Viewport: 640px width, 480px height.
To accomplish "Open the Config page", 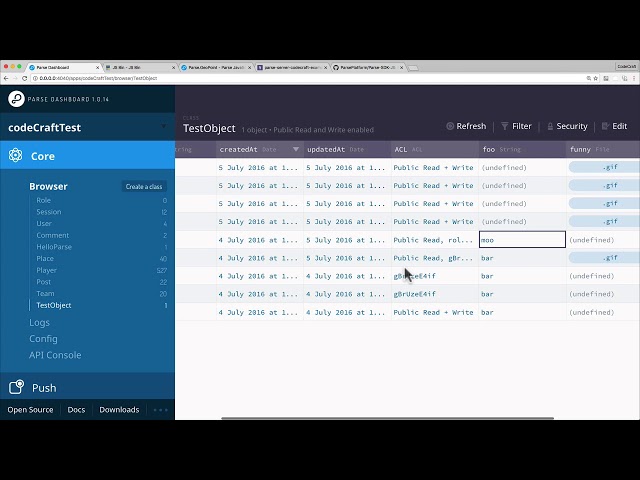I will click(43, 339).
